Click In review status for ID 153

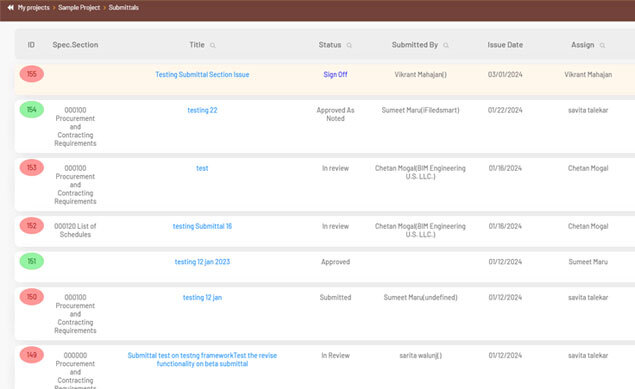(x=335, y=168)
